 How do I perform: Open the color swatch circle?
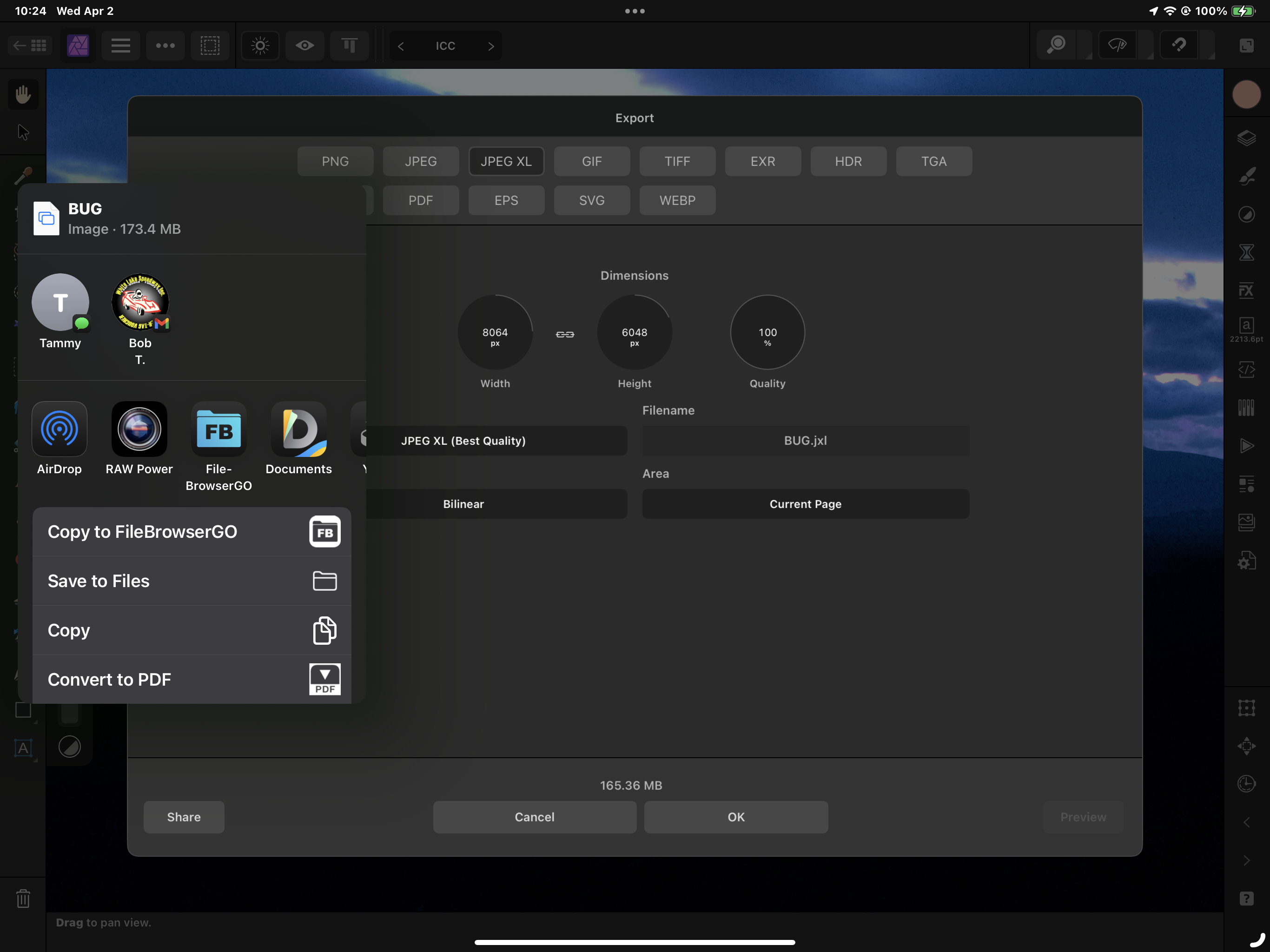(x=1246, y=94)
